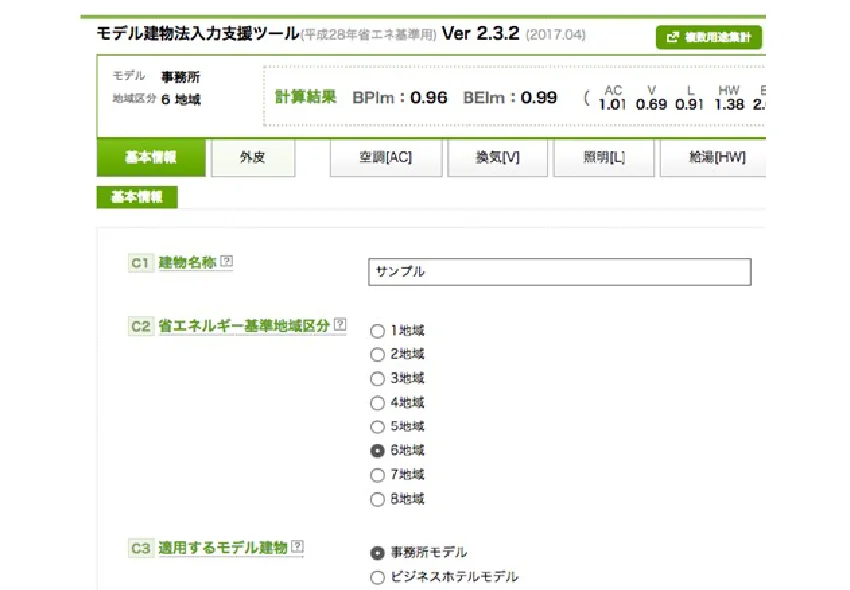Select 5地域 radio button
The image size is (850, 590).
point(377,427)
